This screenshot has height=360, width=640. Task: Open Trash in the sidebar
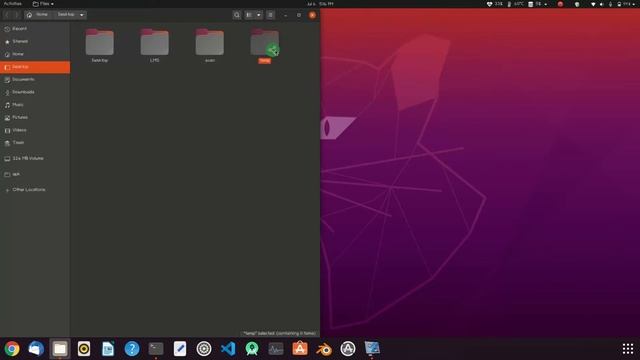35,143
